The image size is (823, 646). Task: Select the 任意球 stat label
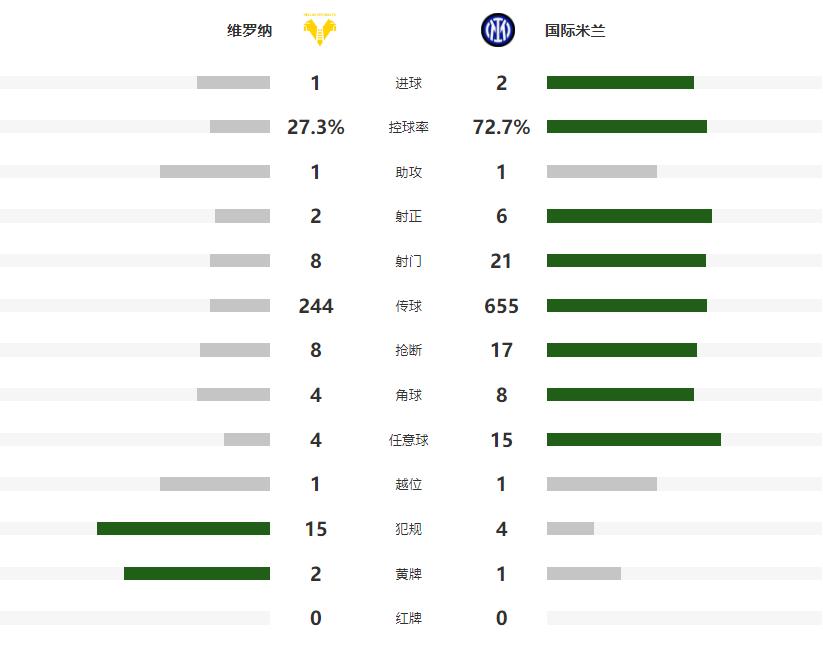click(408, 440)
